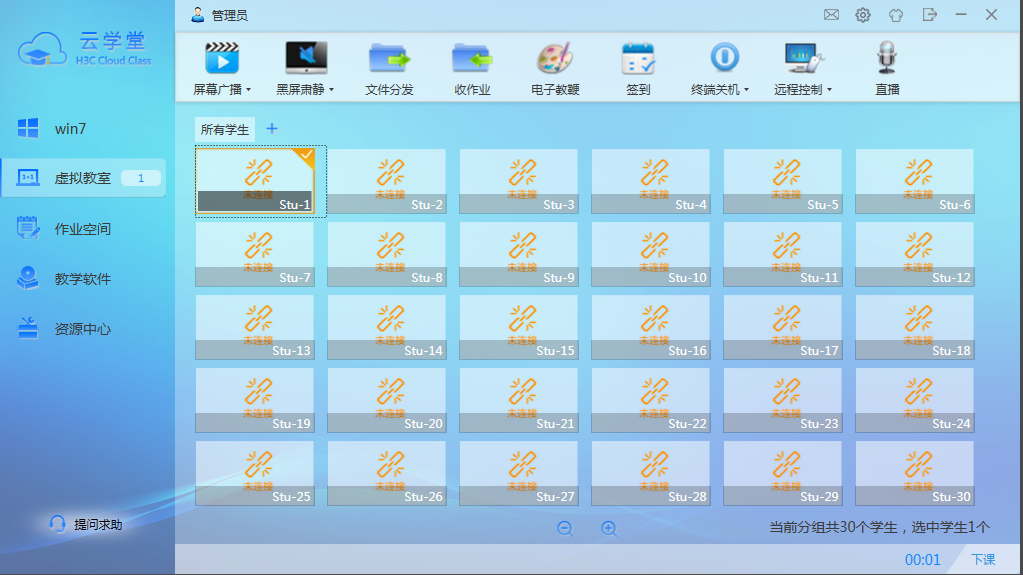The height and width of the screenshot is (575, 1023).
Task: Select student Stu-29 thumbnail
Action: 783,473
